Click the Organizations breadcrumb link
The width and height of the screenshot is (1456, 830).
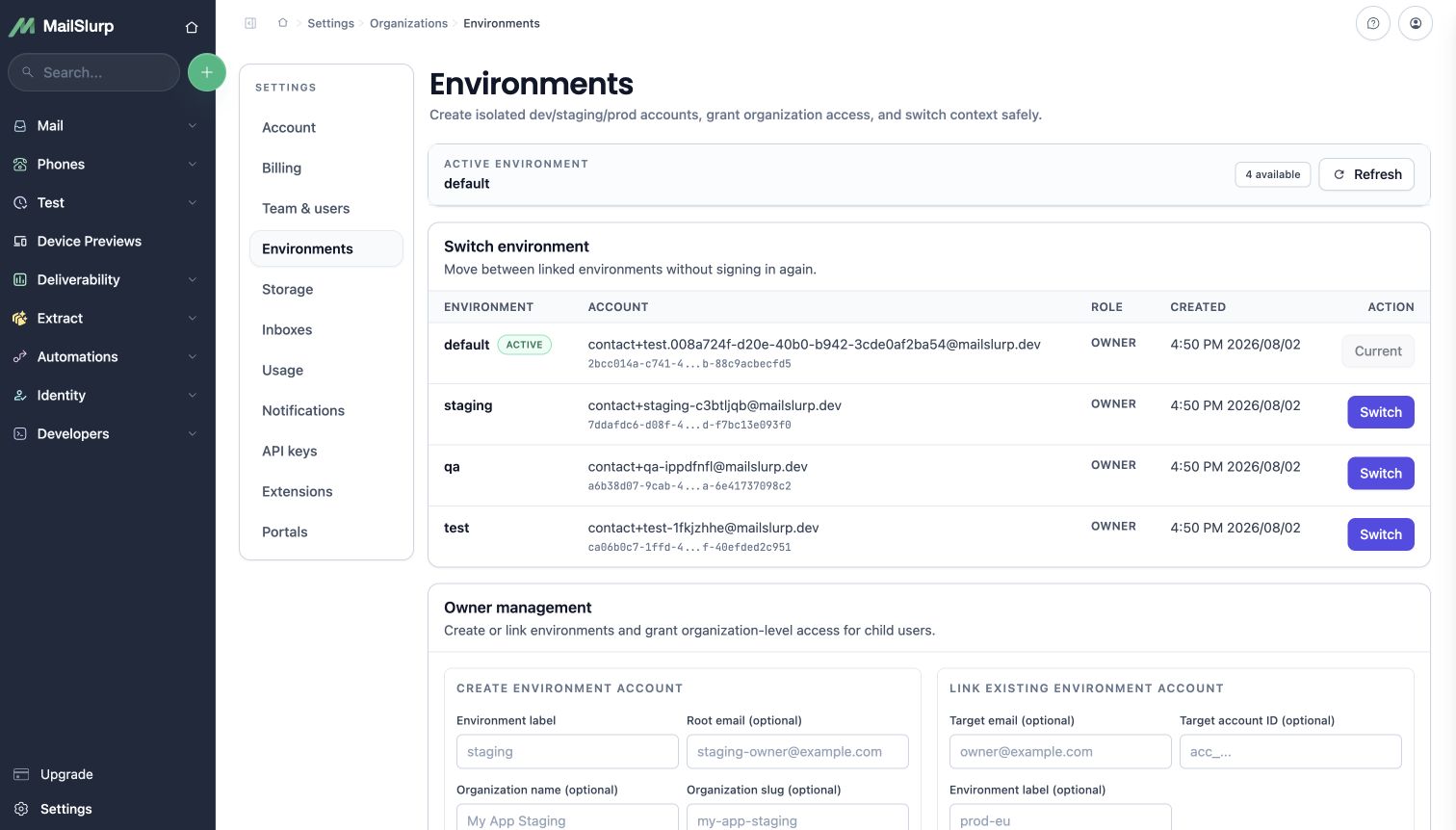click(408, 23)
